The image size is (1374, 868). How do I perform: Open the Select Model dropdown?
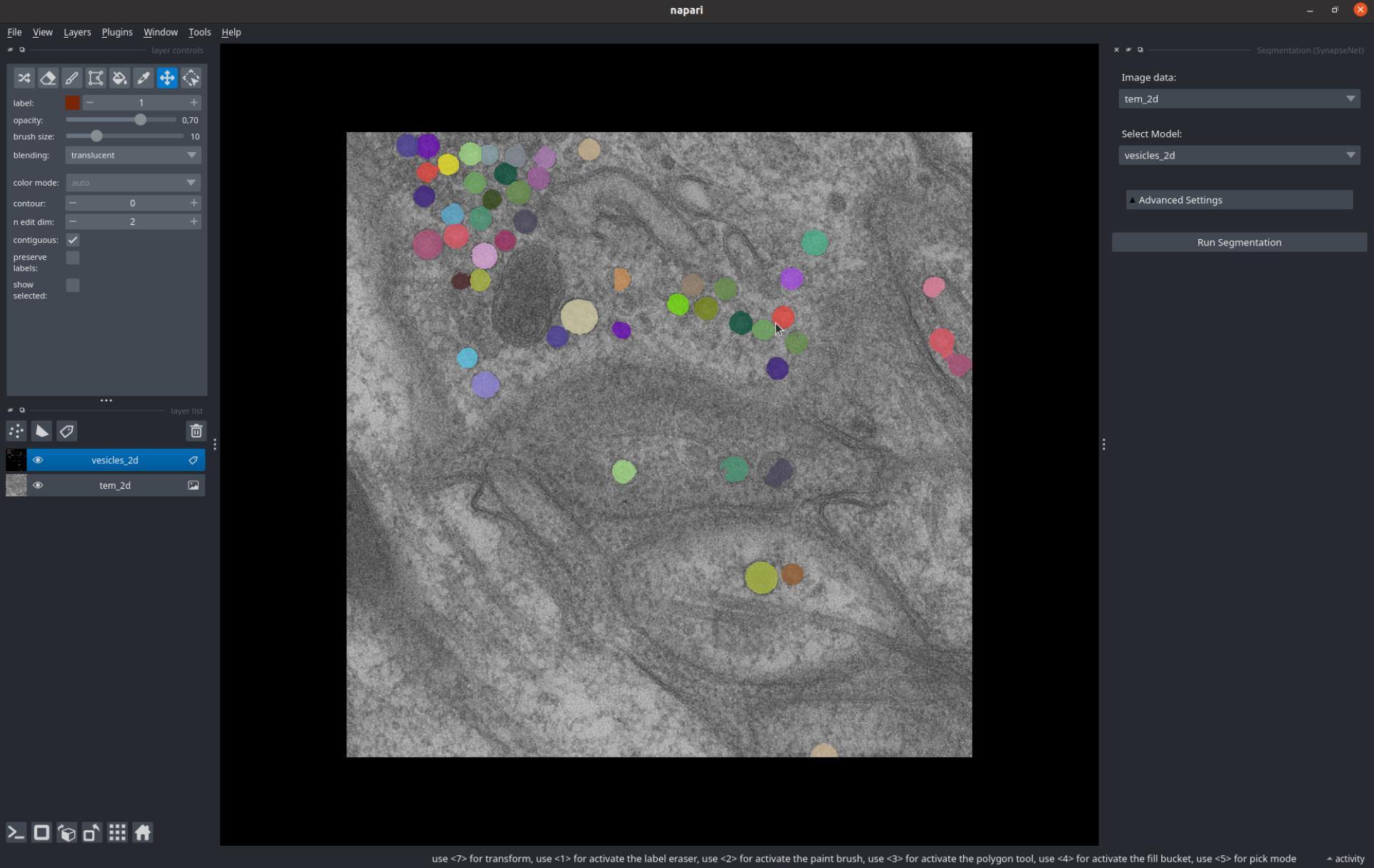point(1238,155)
